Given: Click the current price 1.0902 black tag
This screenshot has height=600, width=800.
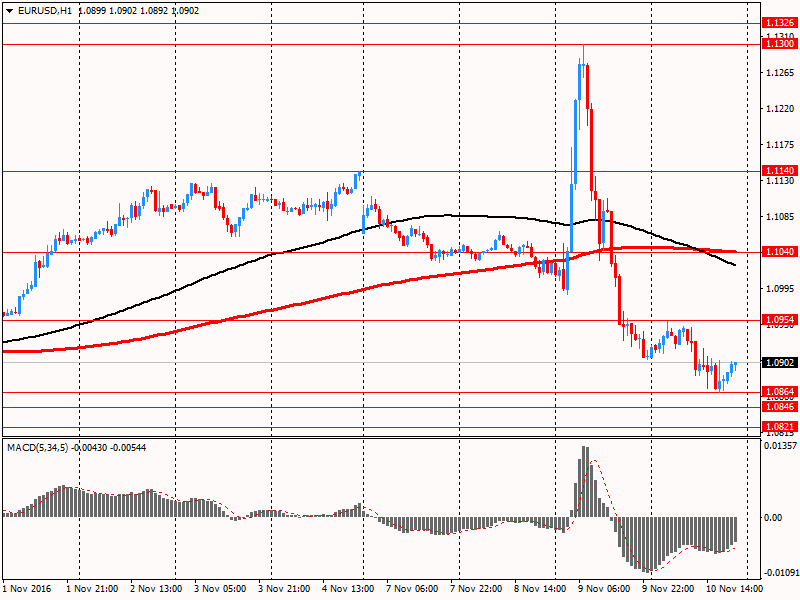Looking at the screenshot, I should point(778,363).
